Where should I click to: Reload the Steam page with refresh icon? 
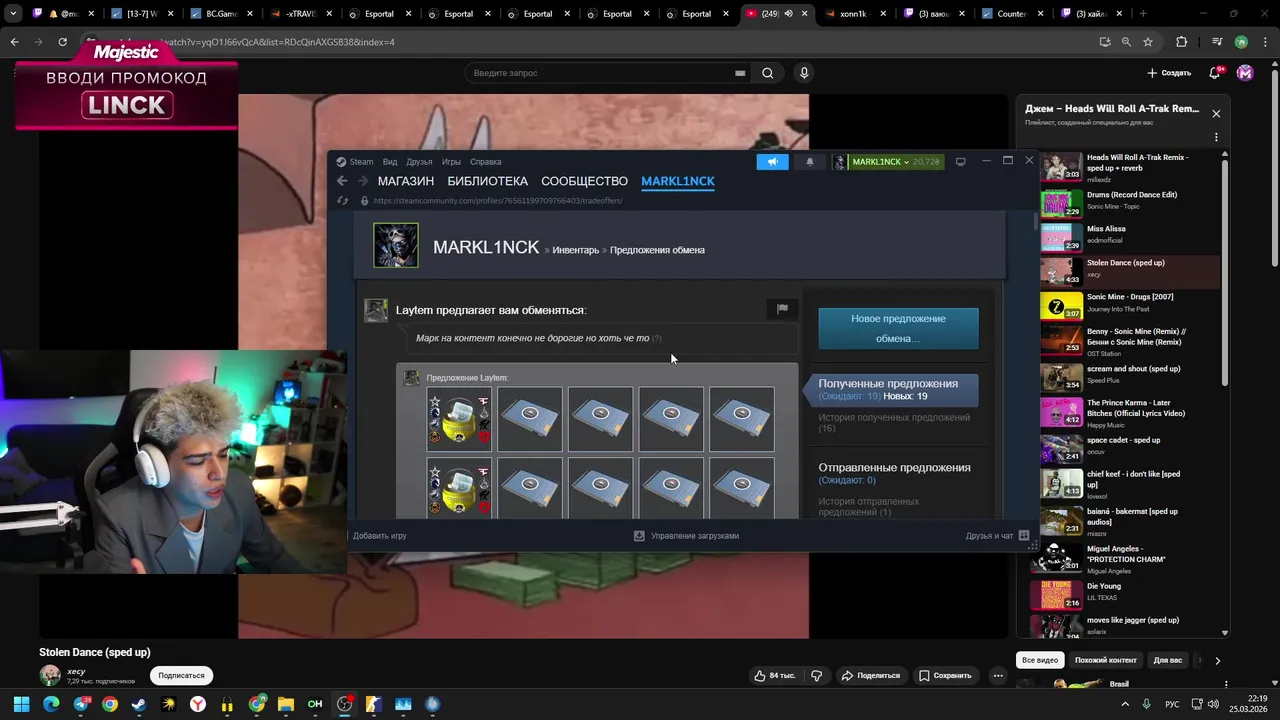tap(342, 200)
